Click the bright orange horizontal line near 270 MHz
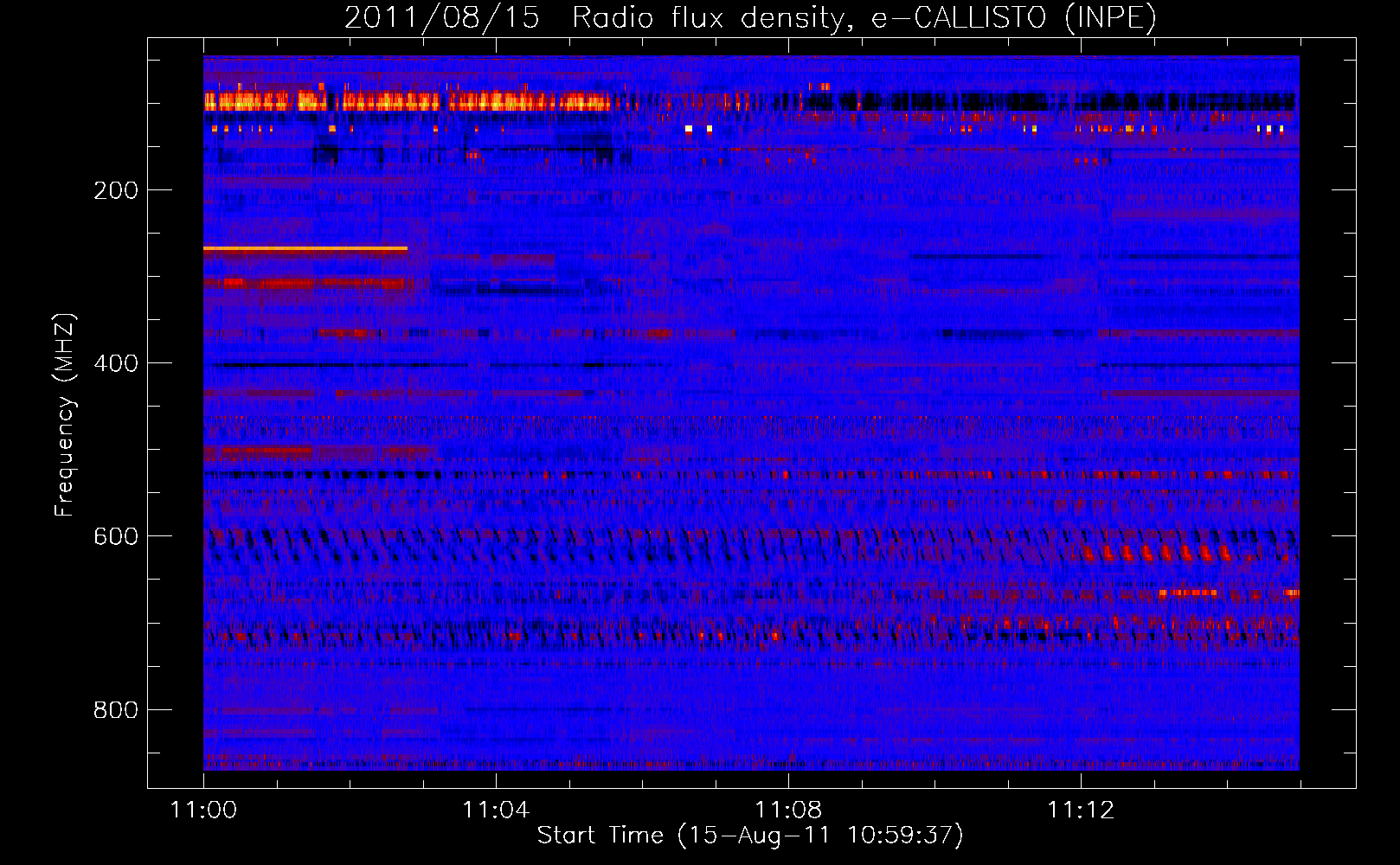Screen dimensions: 1400x865 click(x=305, y=248)
